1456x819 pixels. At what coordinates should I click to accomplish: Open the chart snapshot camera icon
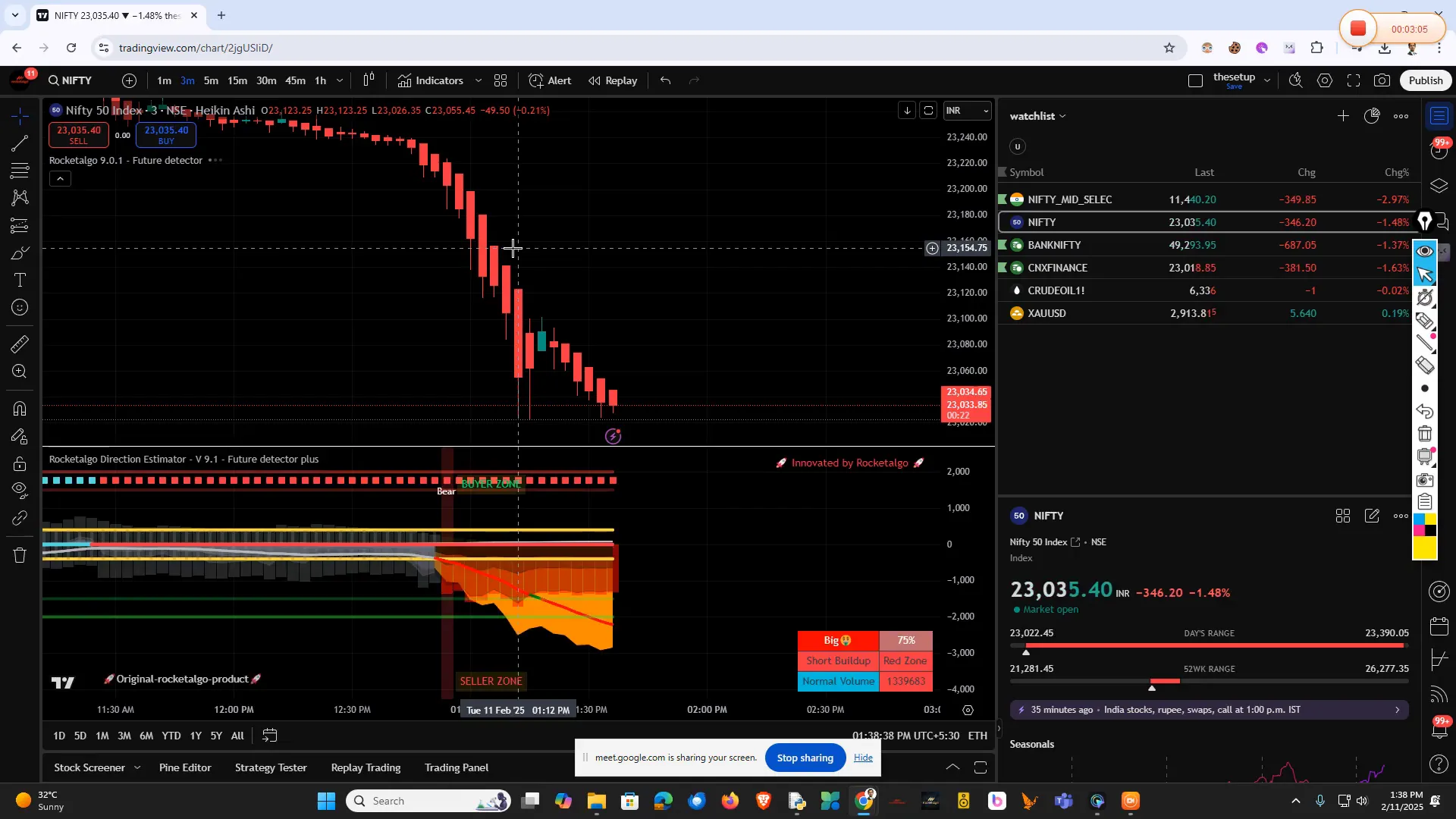[1382, 80]
